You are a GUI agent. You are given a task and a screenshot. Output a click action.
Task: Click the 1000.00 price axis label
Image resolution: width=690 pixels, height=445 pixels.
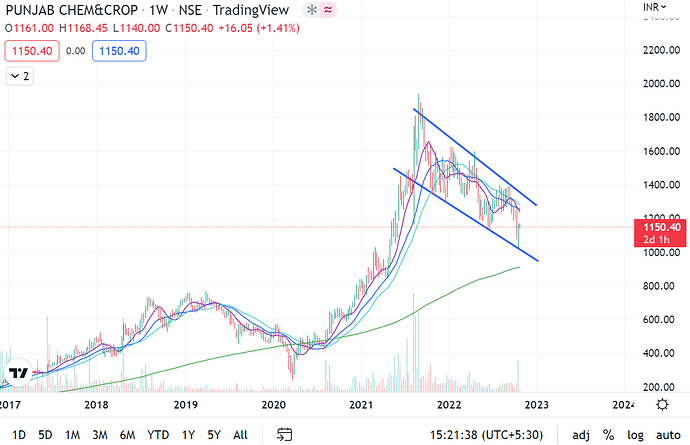661,252
